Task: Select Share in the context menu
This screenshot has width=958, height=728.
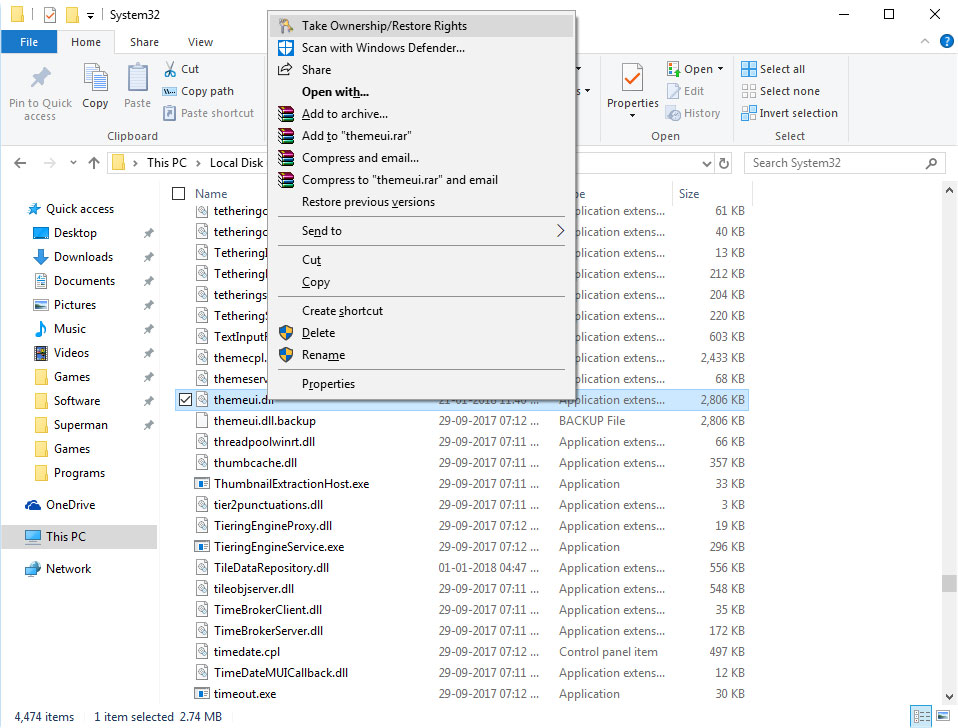Action: [x=421, y=70]
